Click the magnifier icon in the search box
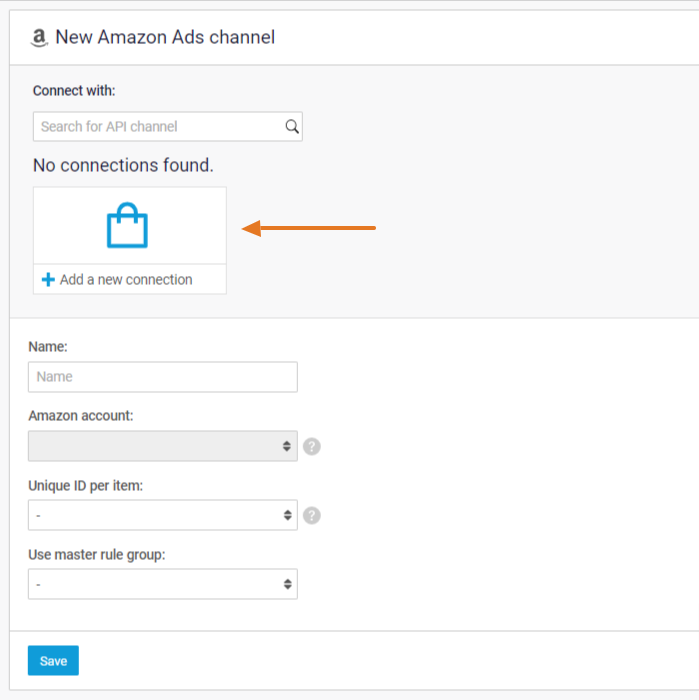Image resolution: width=699 pixels, height=700 pixels. 292,127
